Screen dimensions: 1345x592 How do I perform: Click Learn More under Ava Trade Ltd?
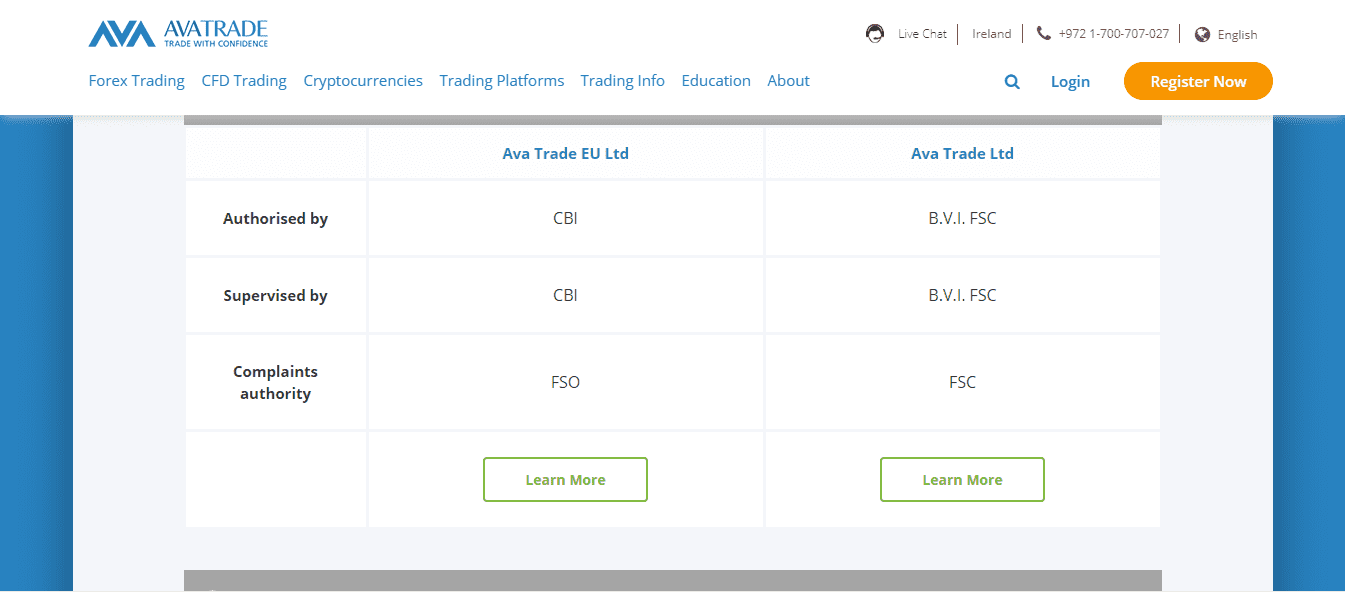pos(962,480)
